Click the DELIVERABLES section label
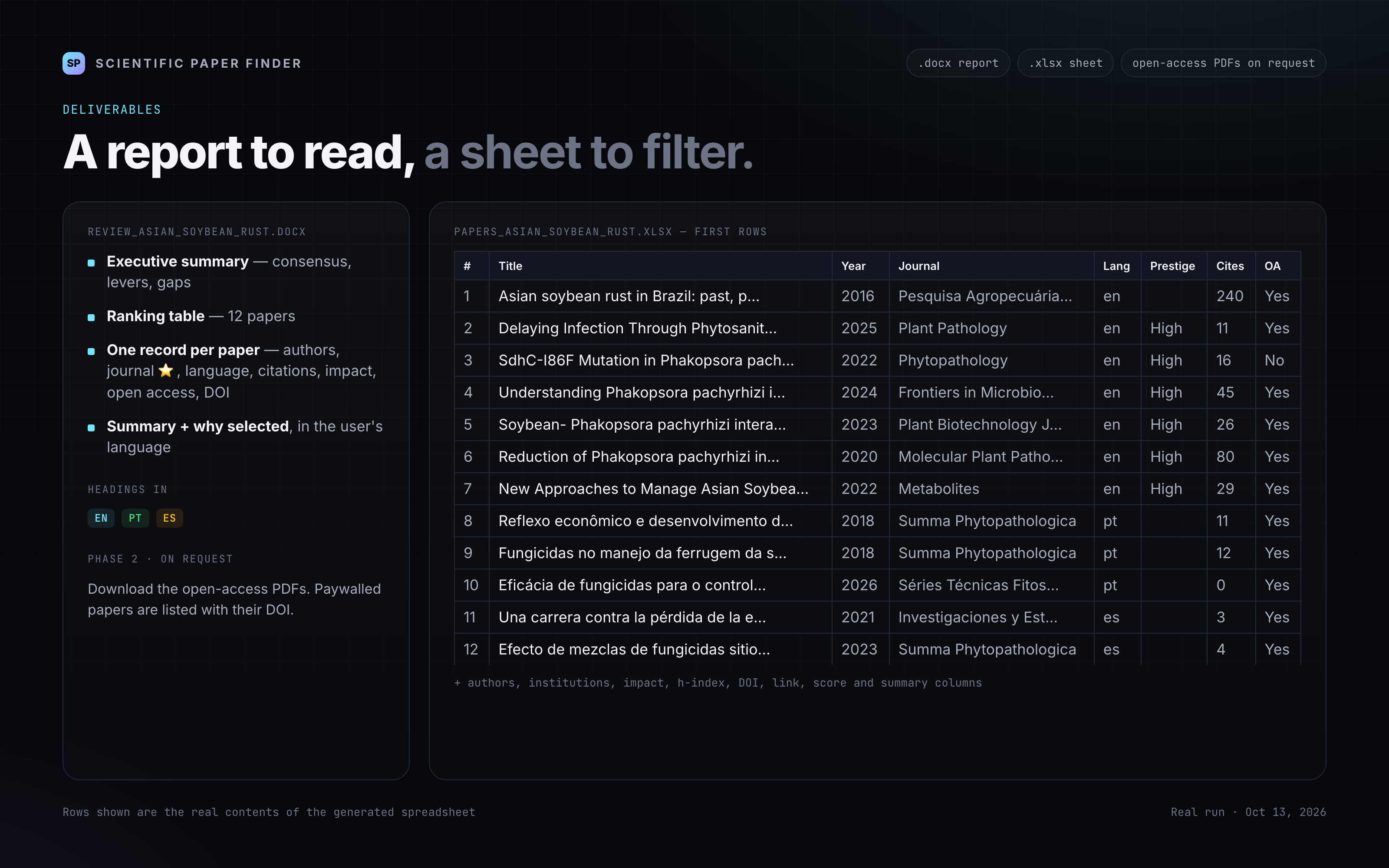Screen dimensions: 1389x868 (x=112, y=110)
